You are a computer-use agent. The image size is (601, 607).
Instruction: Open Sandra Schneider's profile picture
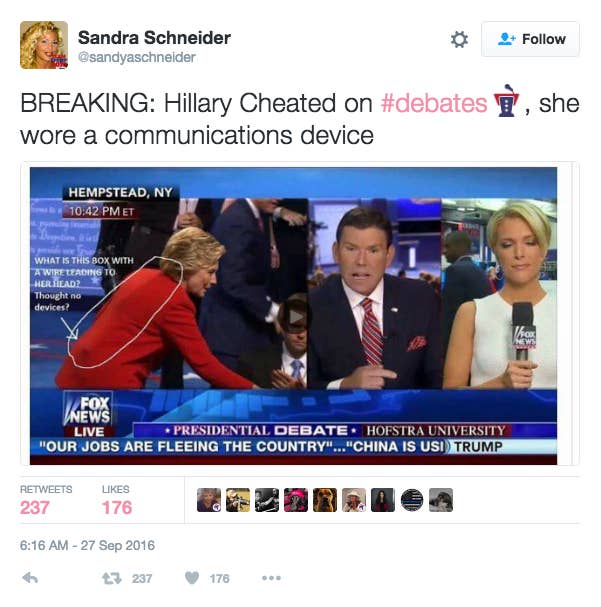[x=44, y=45]
